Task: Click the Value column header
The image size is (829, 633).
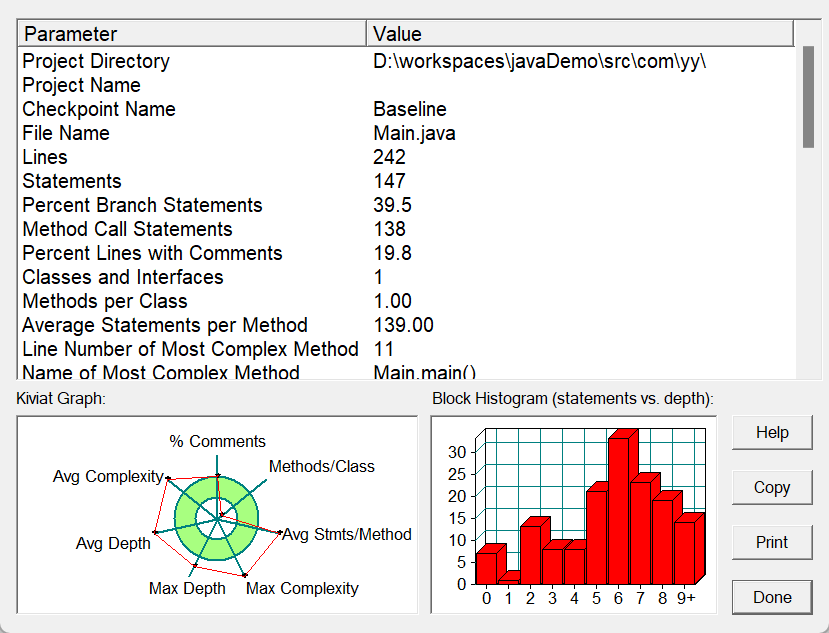Action: (580, 34)
